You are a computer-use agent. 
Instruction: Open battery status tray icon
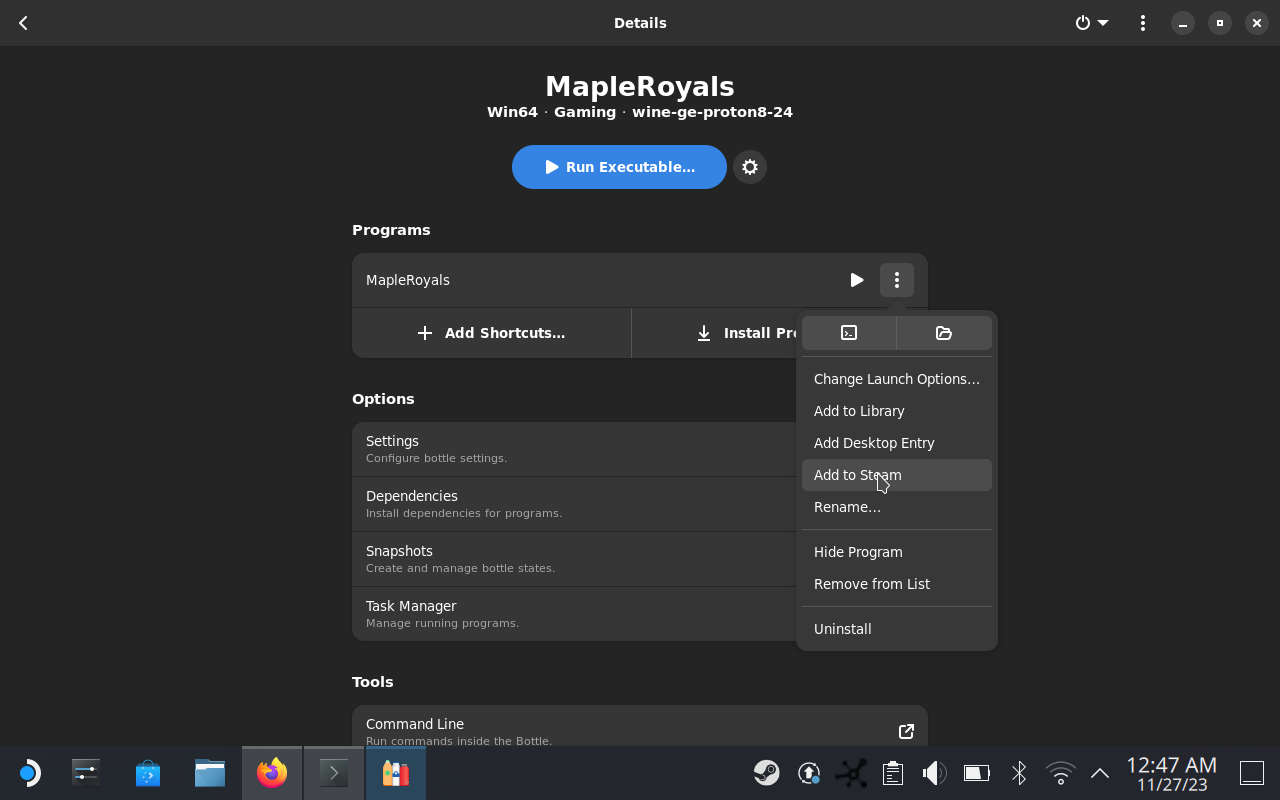tap(976, 773)
